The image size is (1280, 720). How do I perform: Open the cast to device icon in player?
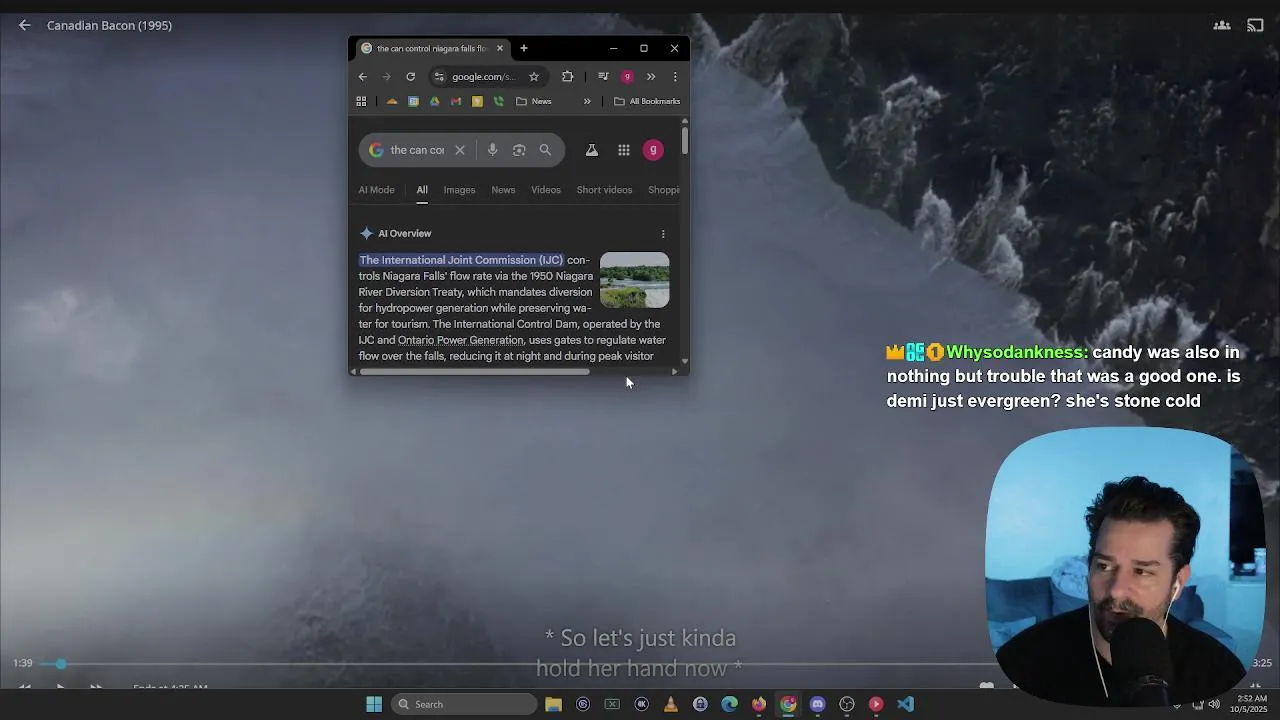pos(1255,25)
